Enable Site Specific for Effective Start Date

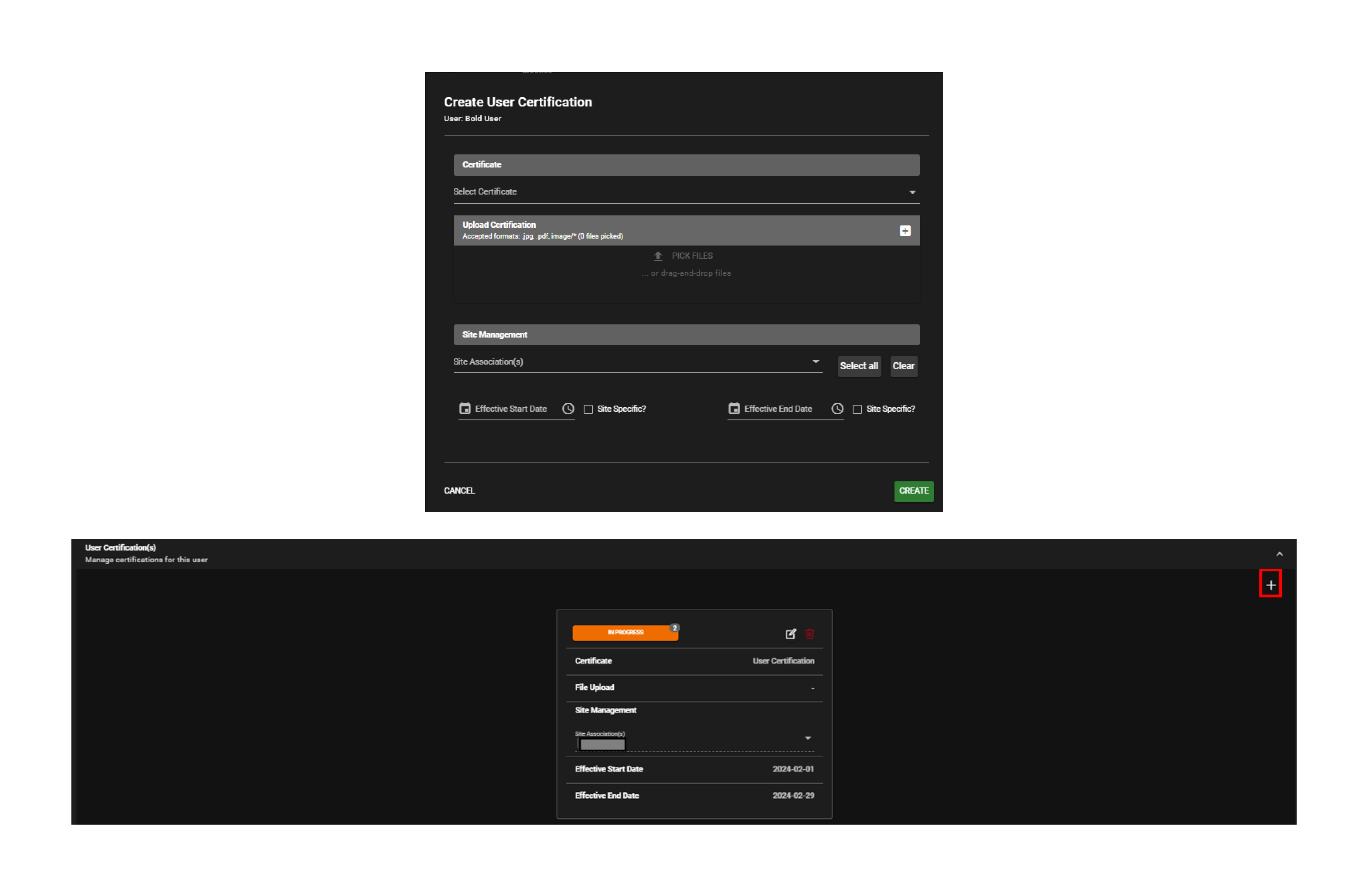click(588, 409)
